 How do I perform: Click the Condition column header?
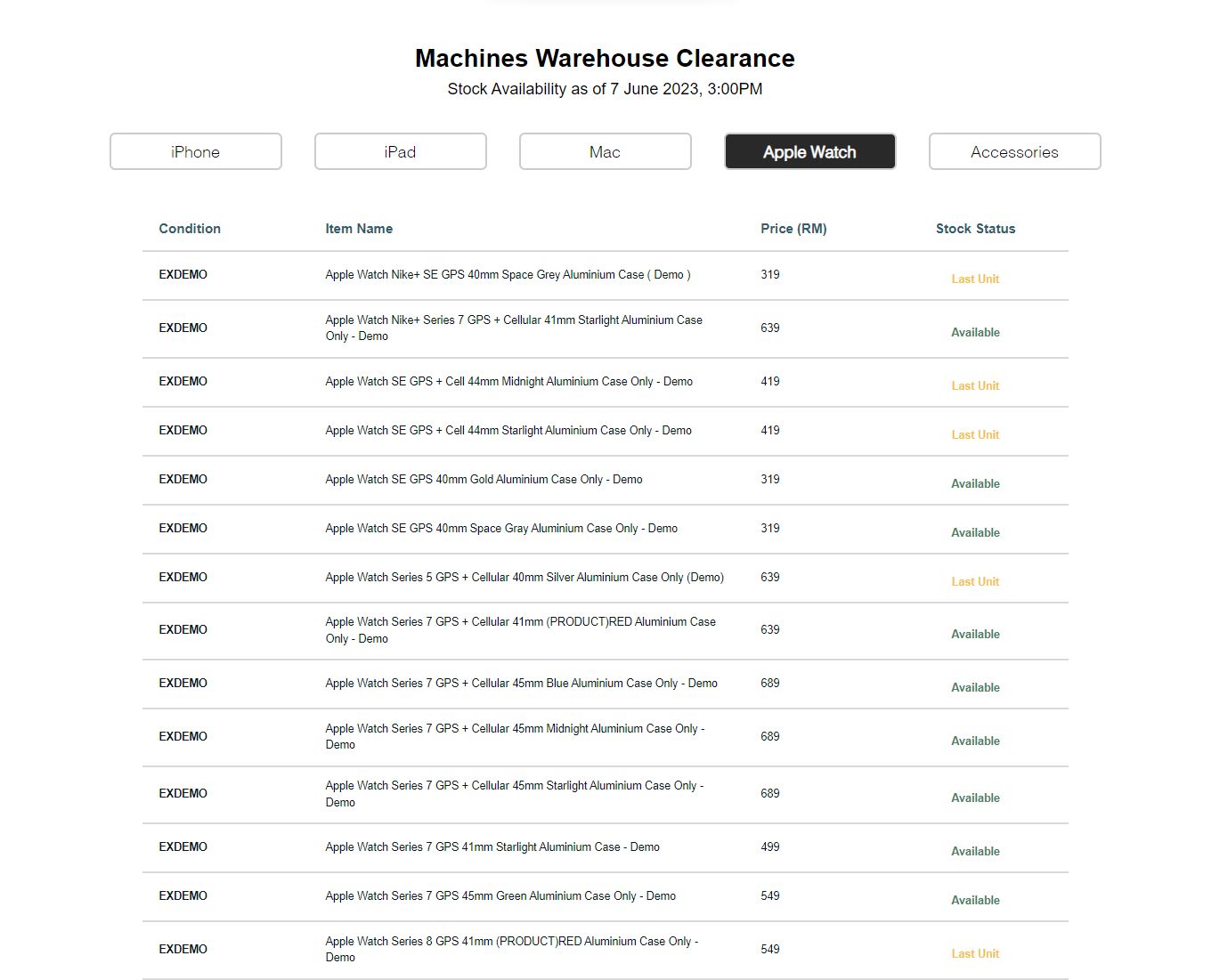(190, 229)
